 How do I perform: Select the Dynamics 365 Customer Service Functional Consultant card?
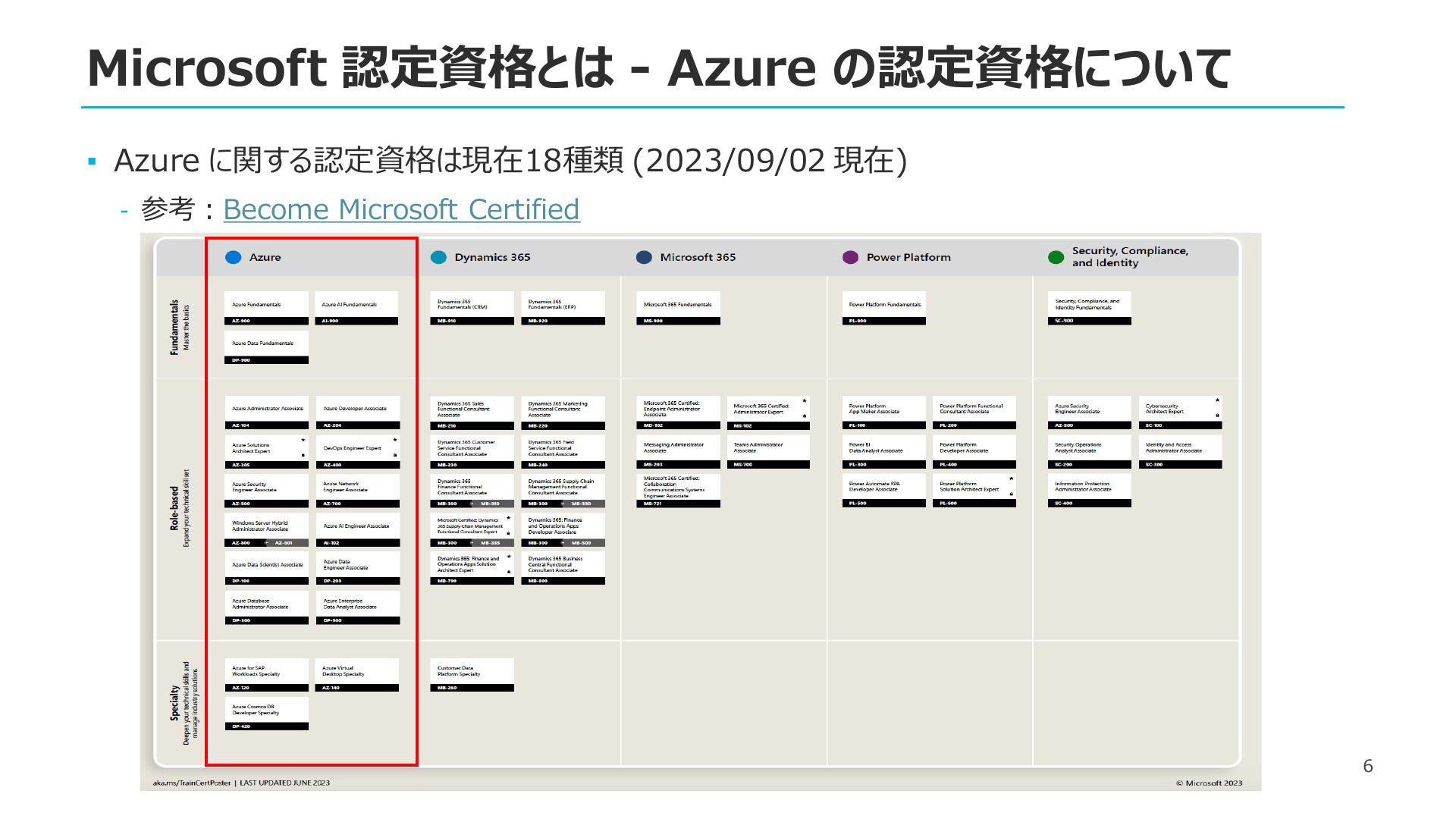coord(472,452)
